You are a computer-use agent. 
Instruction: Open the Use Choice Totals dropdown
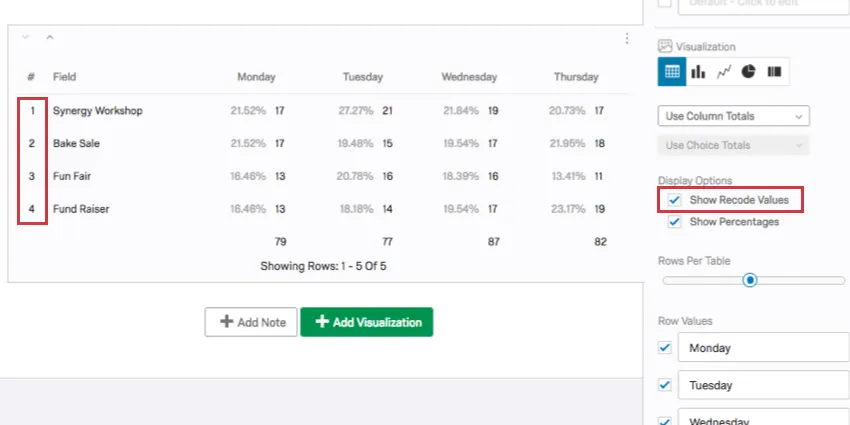[733, 145]
